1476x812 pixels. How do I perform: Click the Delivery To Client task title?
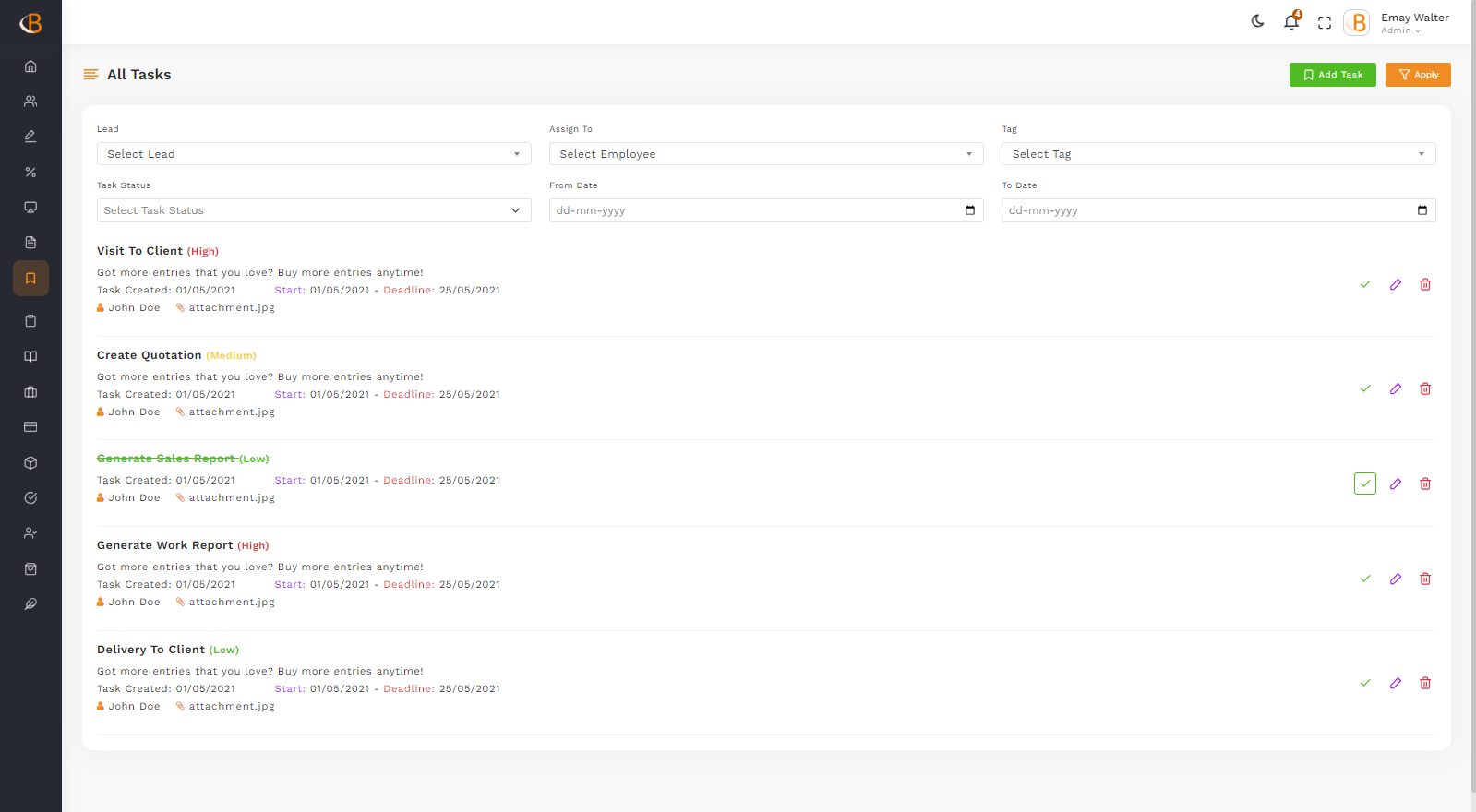point(150,650)
